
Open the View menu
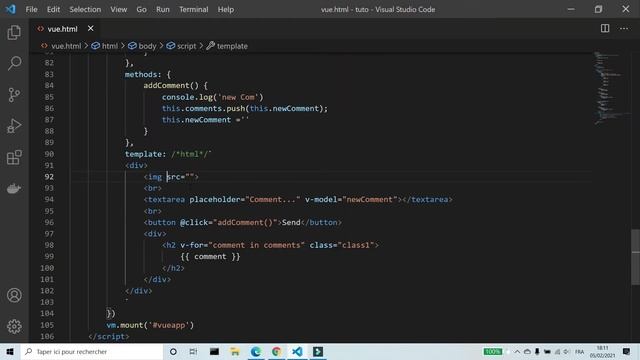118,9
